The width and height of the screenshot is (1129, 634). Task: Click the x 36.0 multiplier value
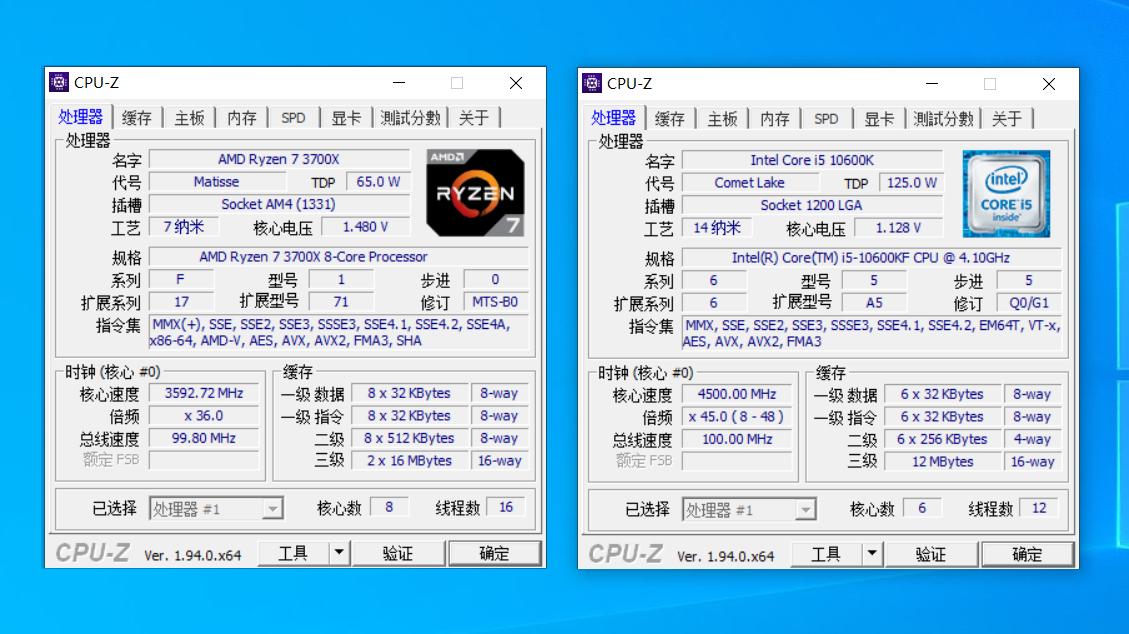pyautogui.click(x=204, y=415)
